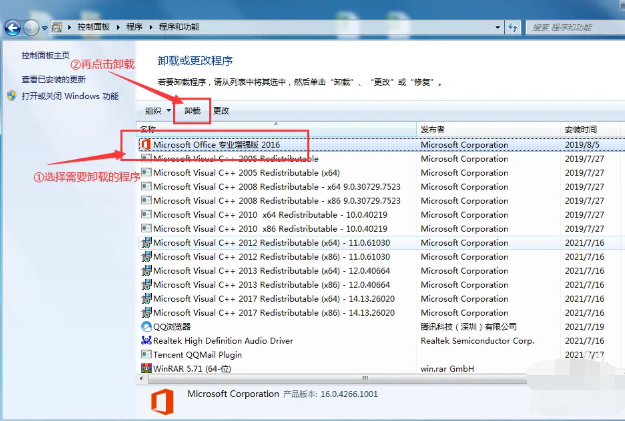Select the Microsoft Office 2016 program icon
Viewport: 625px width, 421px height.
click(146, 145)
